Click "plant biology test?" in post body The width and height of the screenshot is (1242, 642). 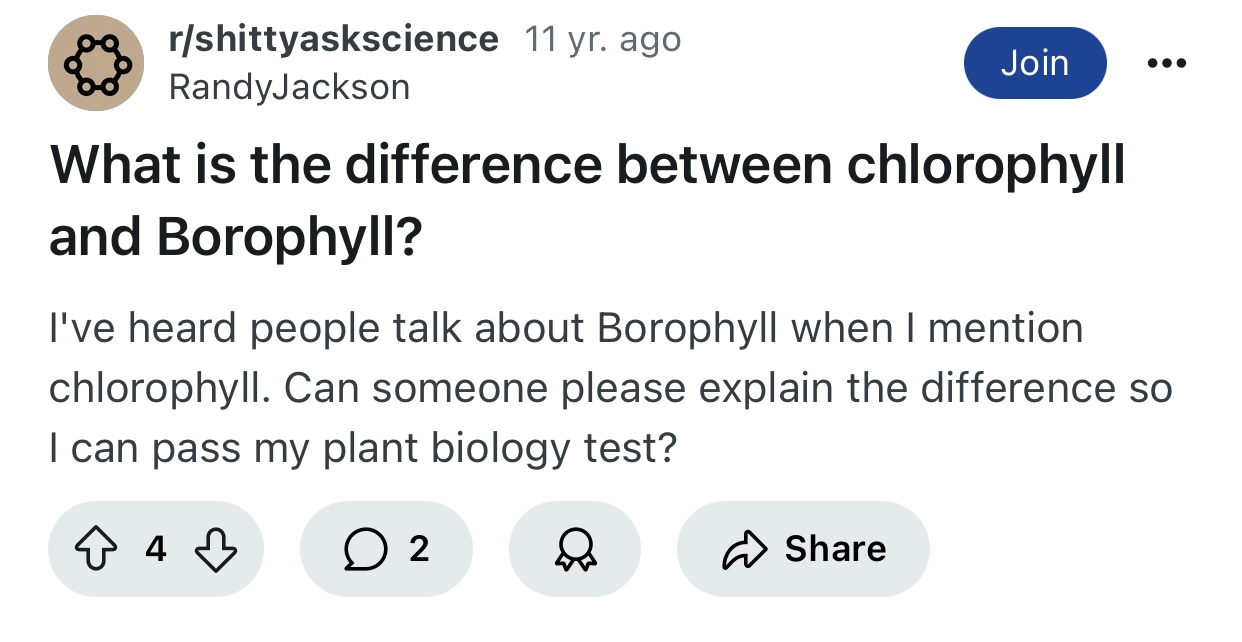497,448
